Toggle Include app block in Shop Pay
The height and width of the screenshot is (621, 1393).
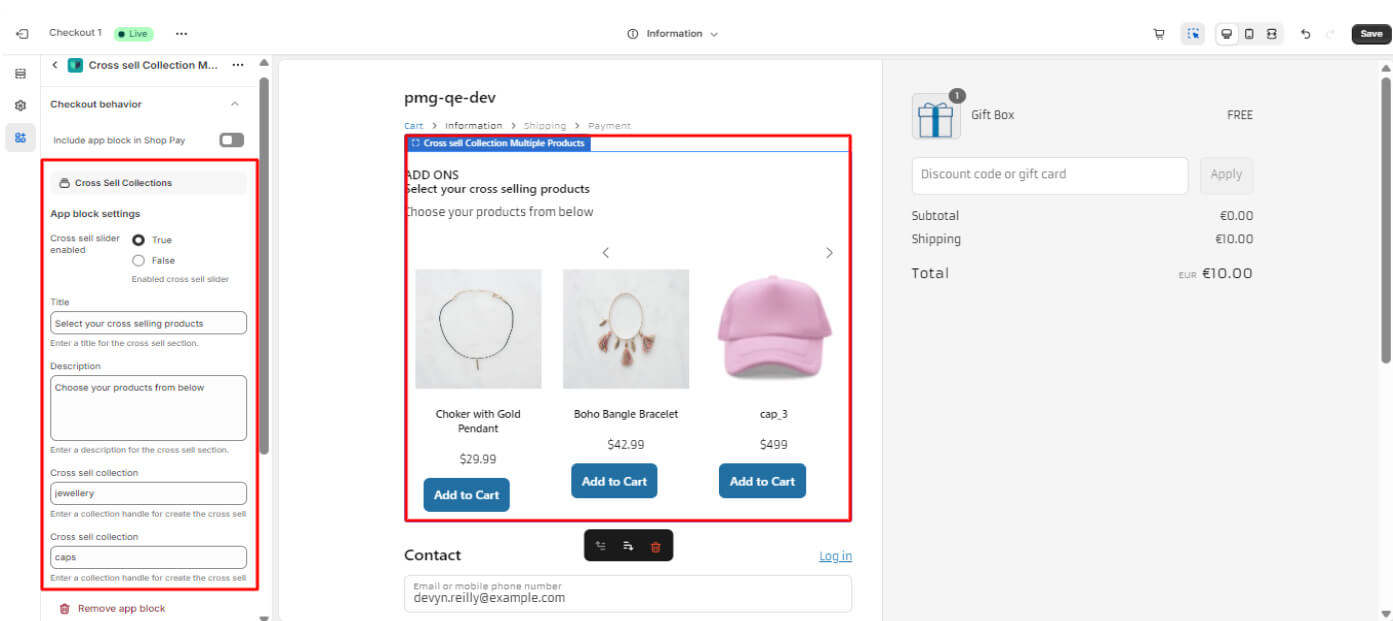231,140
